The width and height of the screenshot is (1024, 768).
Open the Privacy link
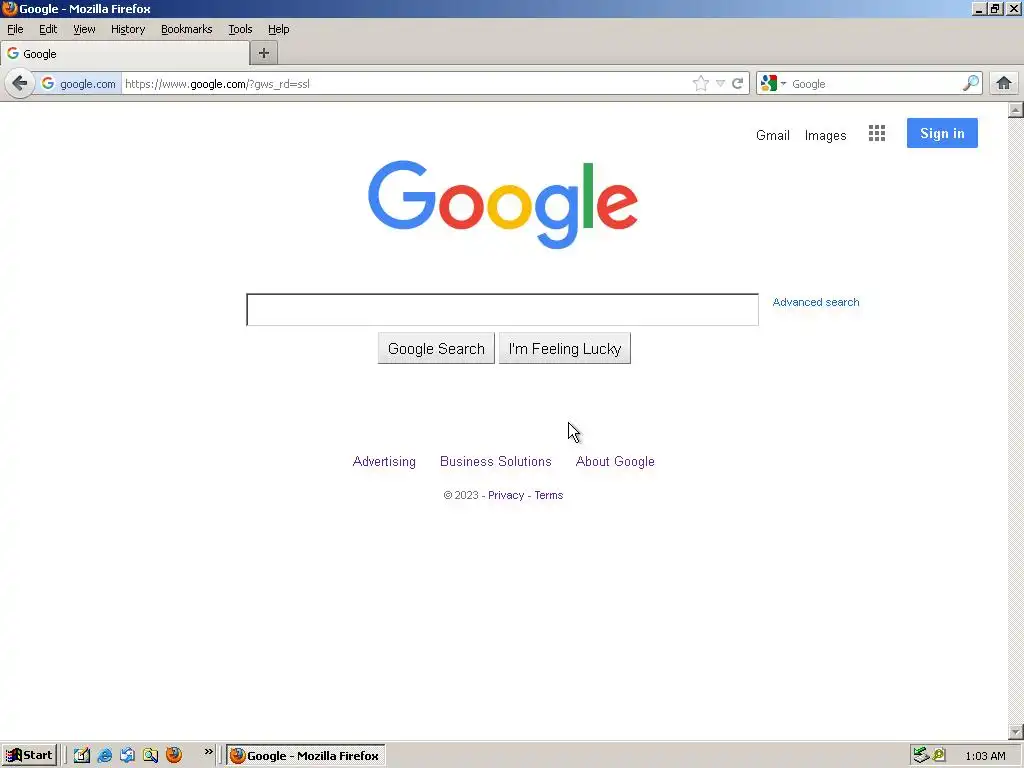[x=506, y=495]
